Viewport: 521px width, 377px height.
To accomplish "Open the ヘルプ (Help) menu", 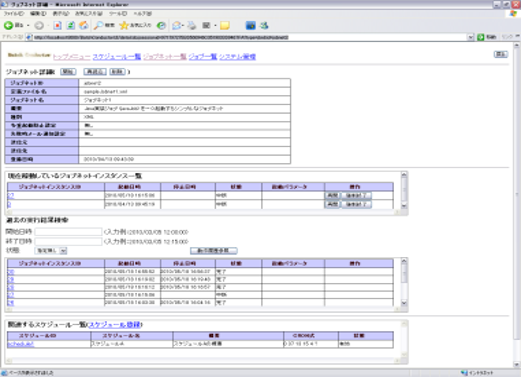I will point(143,14).
